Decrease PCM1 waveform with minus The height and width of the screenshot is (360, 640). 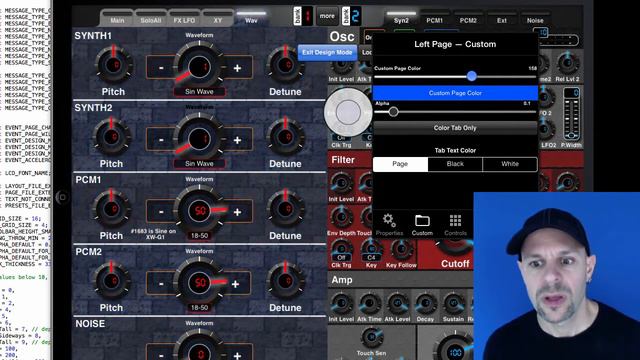click(161, 212)
